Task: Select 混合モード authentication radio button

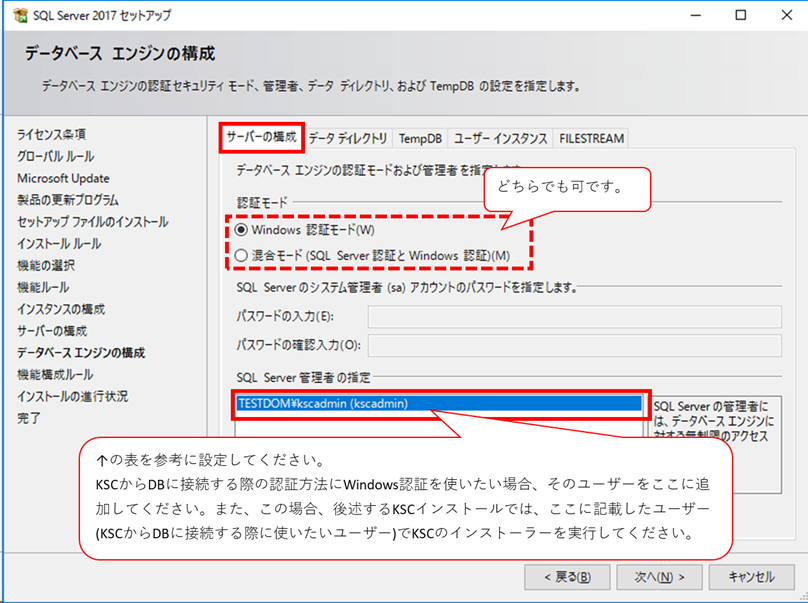Action: point(241,255)
